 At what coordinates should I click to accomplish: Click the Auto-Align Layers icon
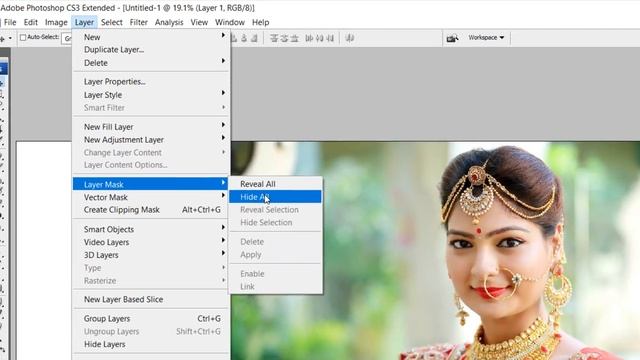point(350,38)
